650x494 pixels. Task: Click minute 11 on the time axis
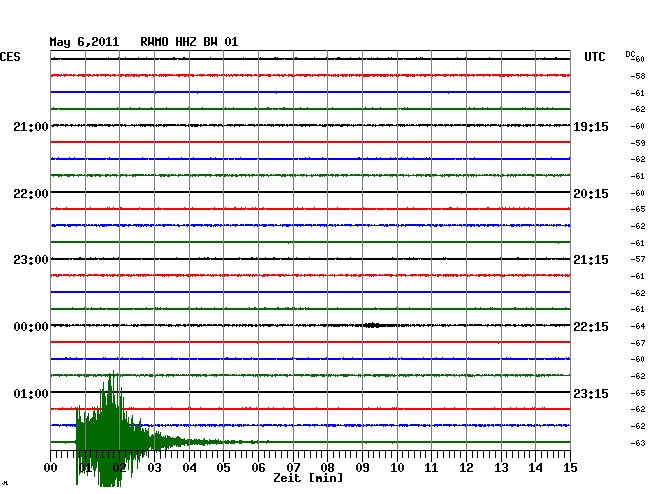tap(431, 468)
